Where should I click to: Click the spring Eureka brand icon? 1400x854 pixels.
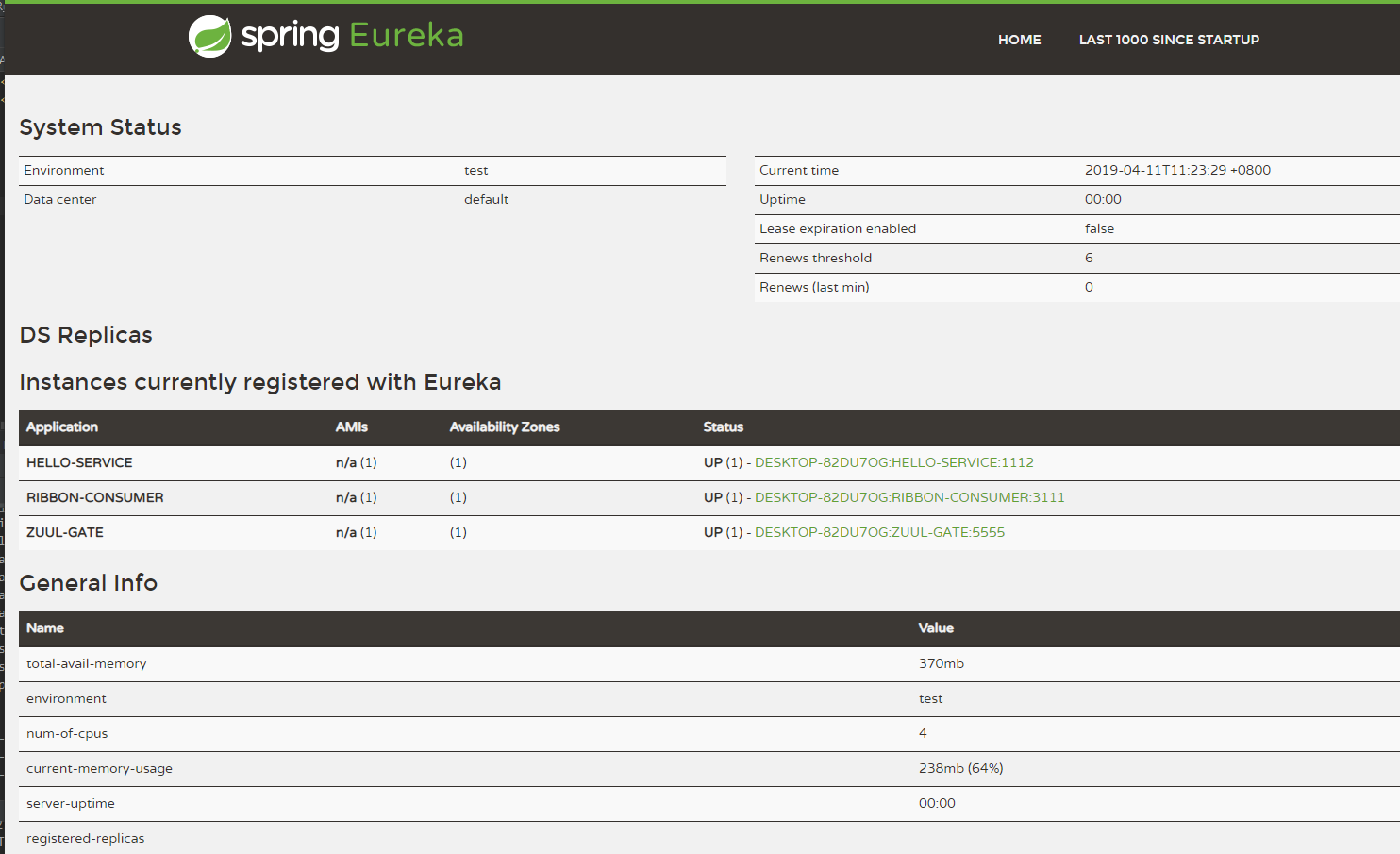pyautogui.click(x=209, y=35)
